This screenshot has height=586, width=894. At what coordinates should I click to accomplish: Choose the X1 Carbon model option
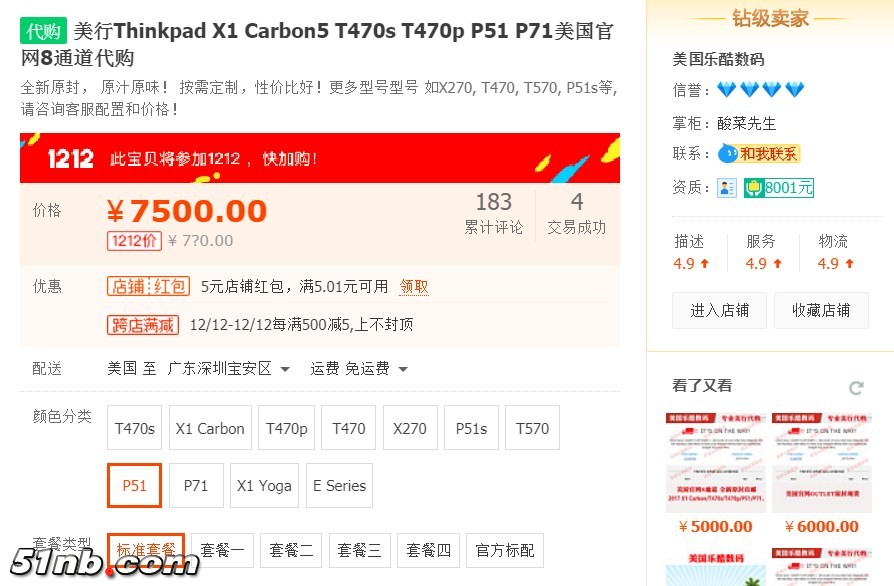pos(210,428)
